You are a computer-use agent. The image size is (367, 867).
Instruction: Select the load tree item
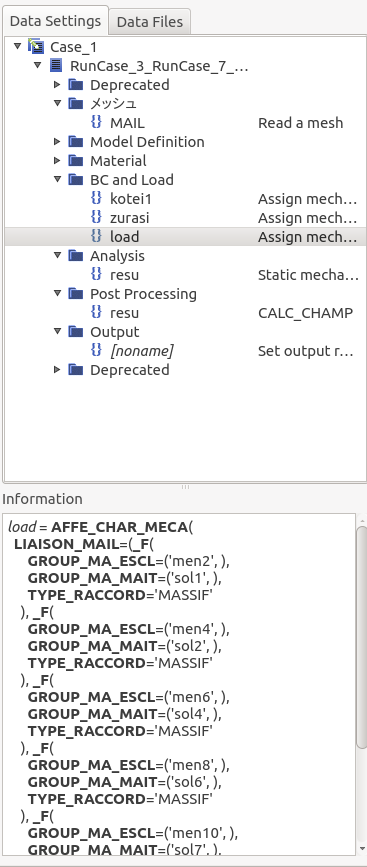click(124, 237)
